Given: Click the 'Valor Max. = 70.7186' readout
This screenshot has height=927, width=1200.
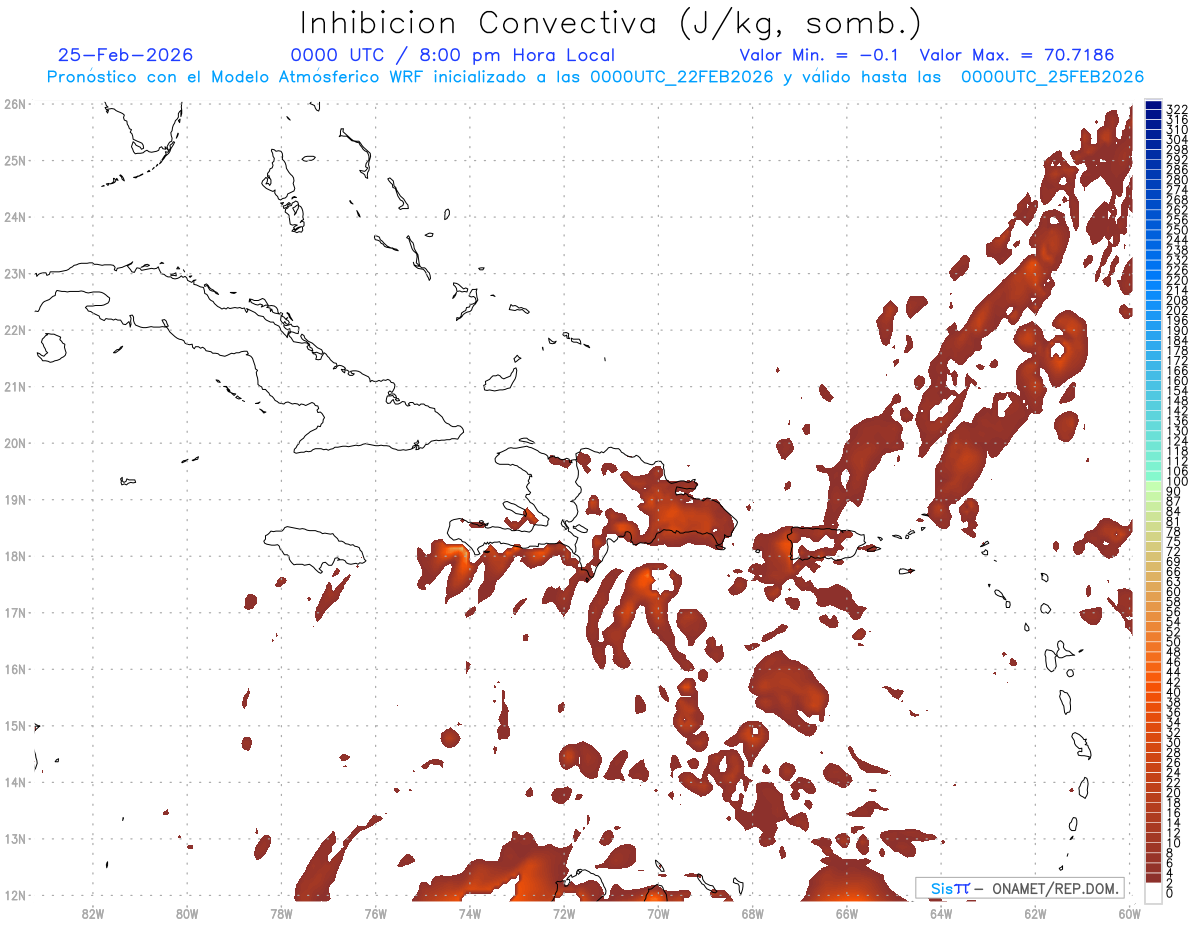Looking at the screenshot, I should click(x=1017, y=55).
